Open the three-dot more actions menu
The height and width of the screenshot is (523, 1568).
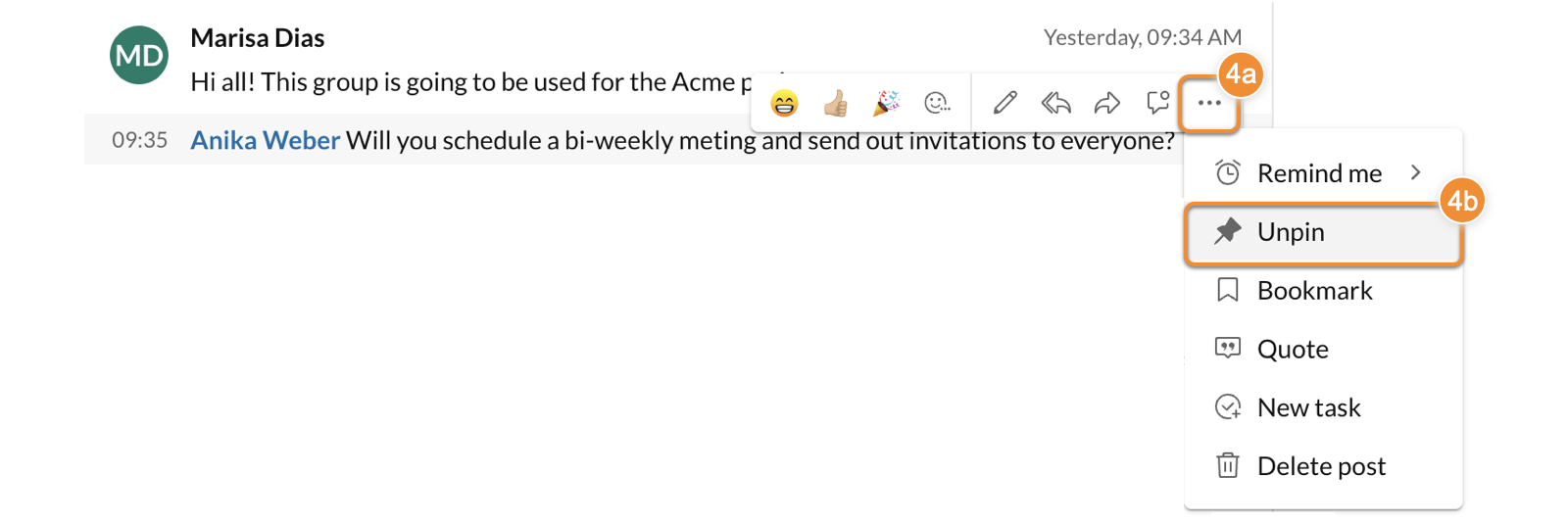[x=1209, y=103]
